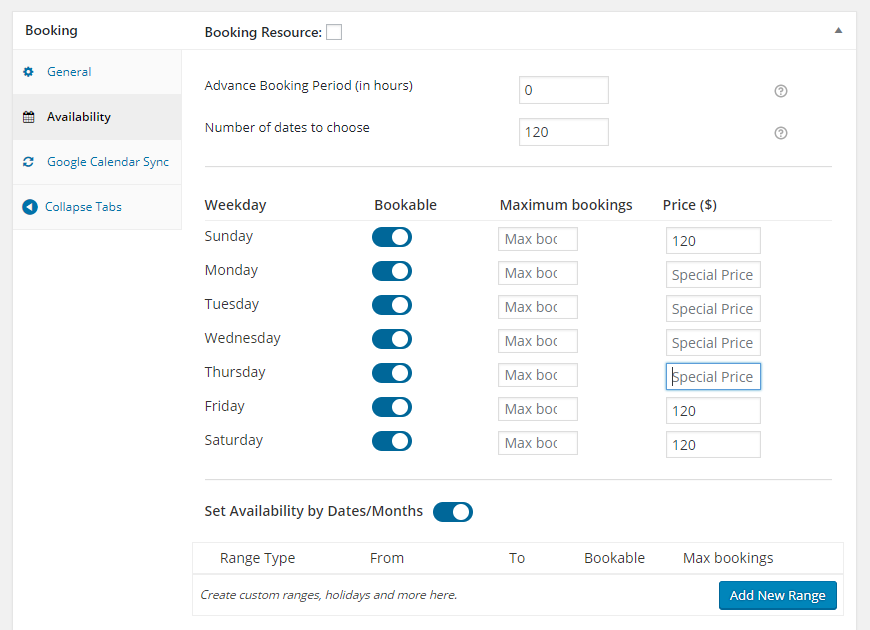The height and width of the screenshot is (630, 870).
Task: Click the Booking Resource label
Action: pos(263,32)
